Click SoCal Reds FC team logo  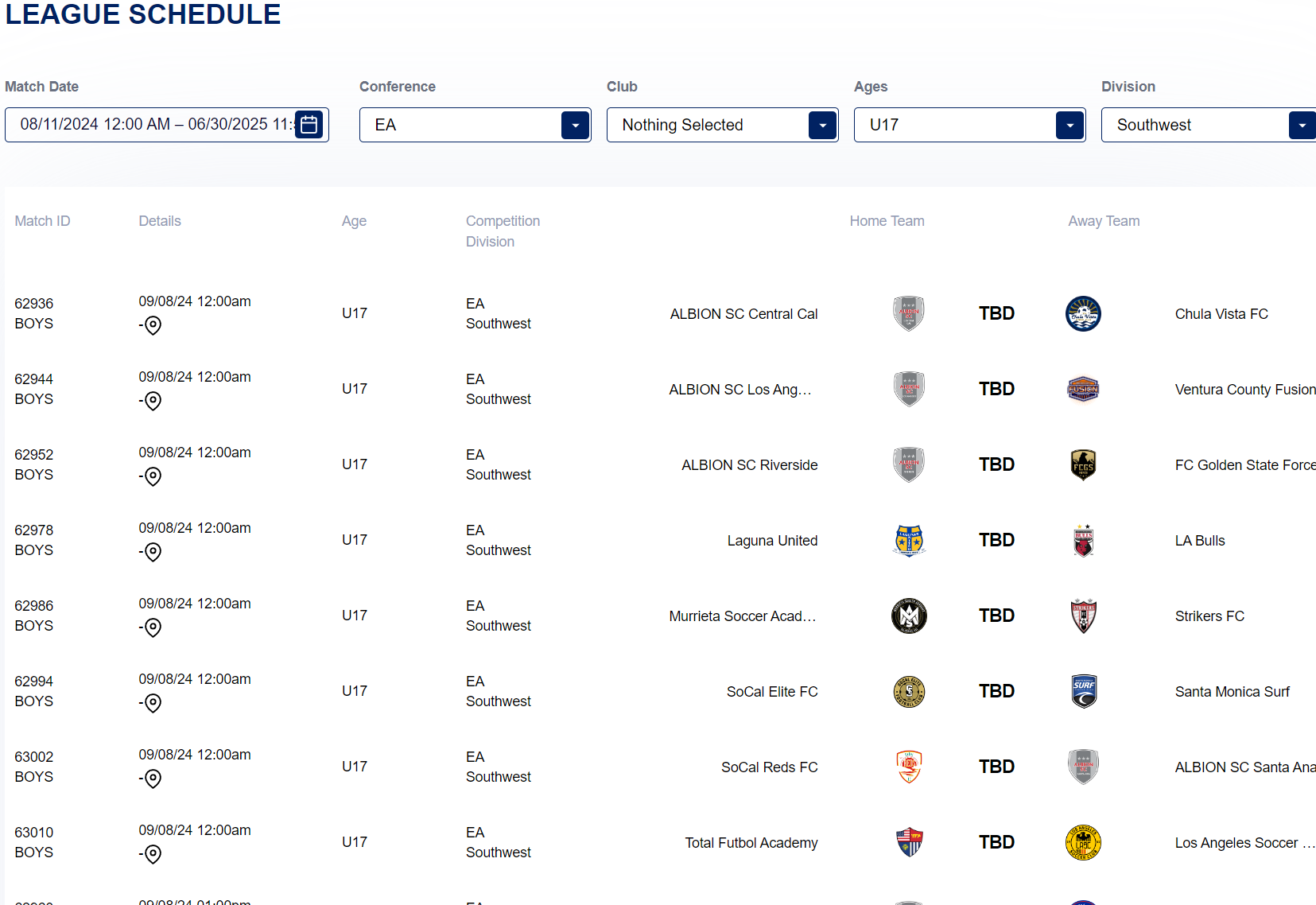[909, 767]
